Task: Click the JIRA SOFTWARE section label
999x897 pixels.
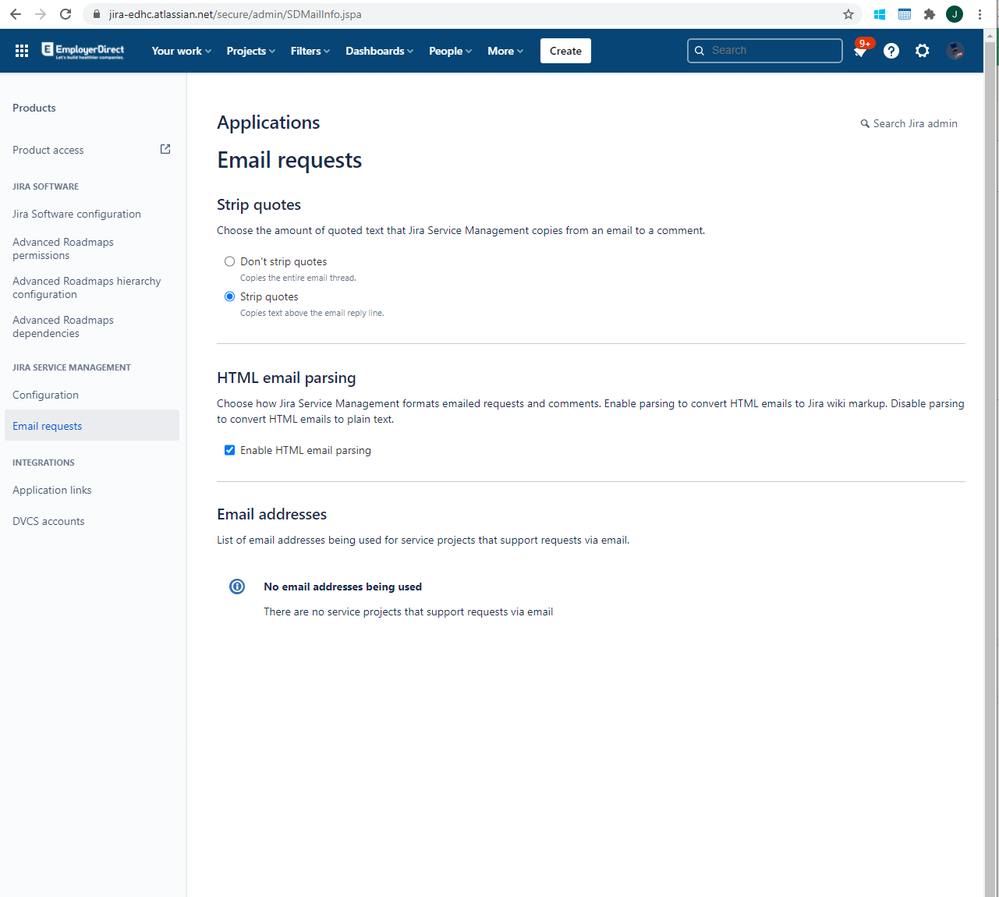Action: coord(46,187)
